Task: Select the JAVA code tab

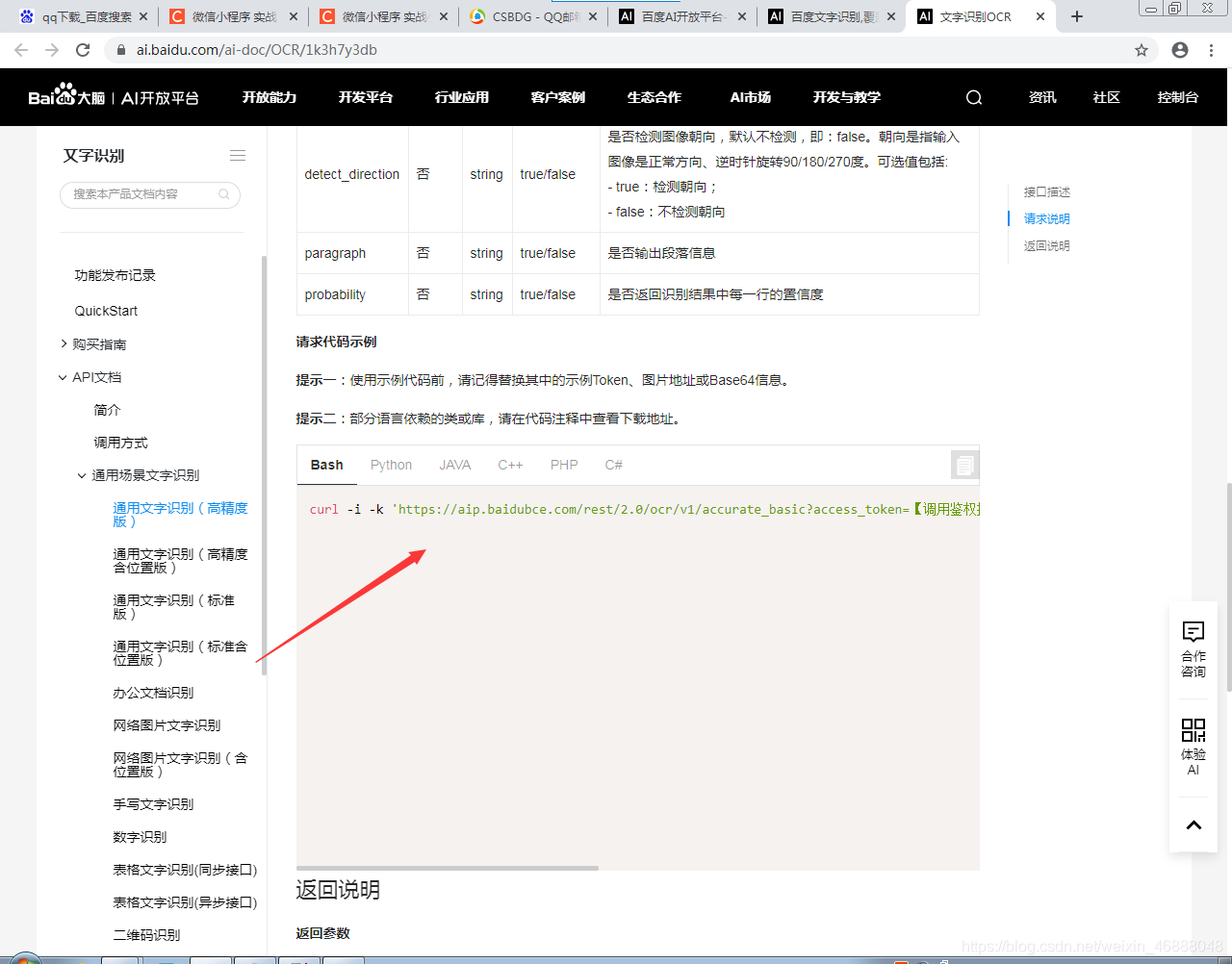Action: tap(455, 465)
